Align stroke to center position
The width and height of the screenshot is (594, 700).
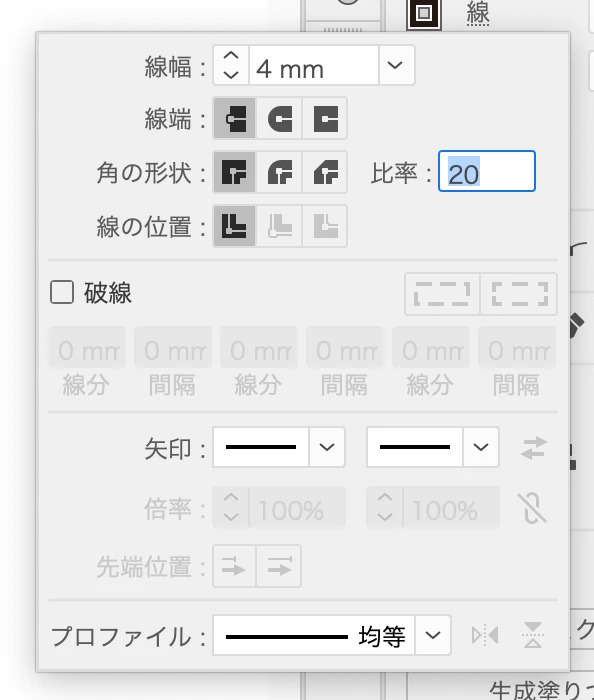click(x=235, y=226)
